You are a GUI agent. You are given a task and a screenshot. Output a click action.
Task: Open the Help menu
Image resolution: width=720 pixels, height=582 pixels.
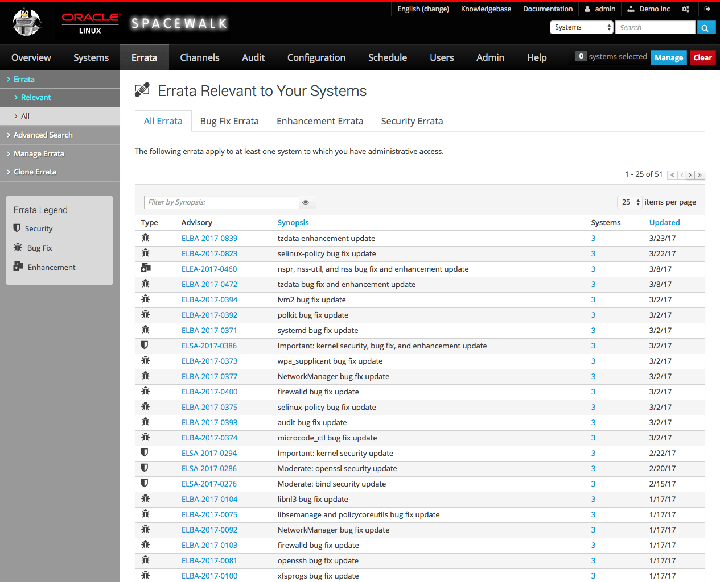pos(536,57)
